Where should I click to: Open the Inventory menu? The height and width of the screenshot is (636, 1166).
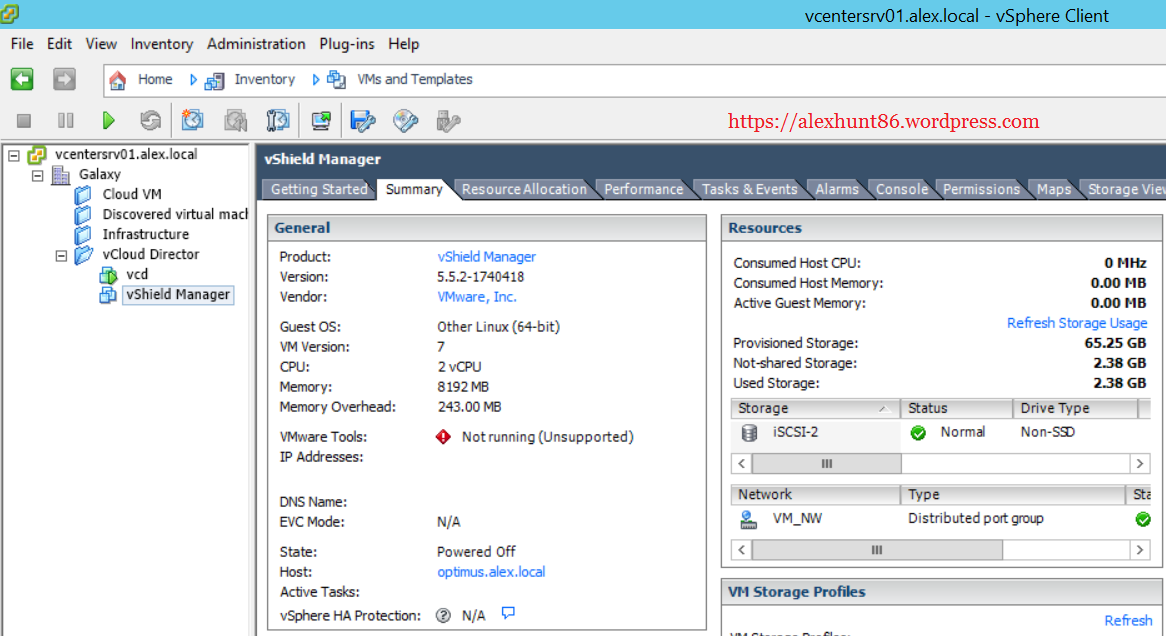point(161,44)
